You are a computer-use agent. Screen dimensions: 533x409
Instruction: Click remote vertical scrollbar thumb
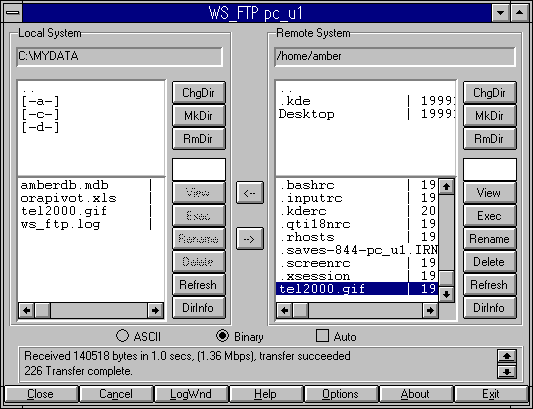(446, 278)
